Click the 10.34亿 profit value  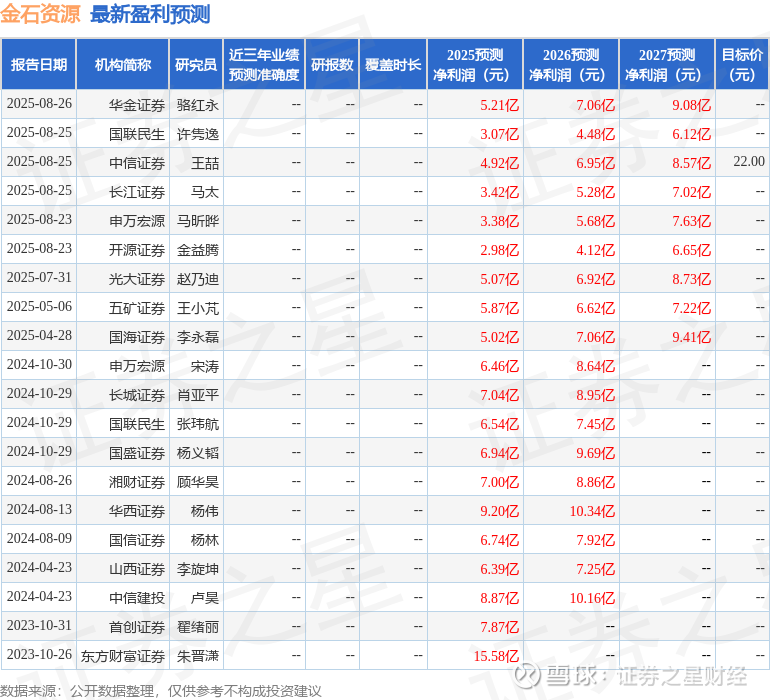(592, 511)
